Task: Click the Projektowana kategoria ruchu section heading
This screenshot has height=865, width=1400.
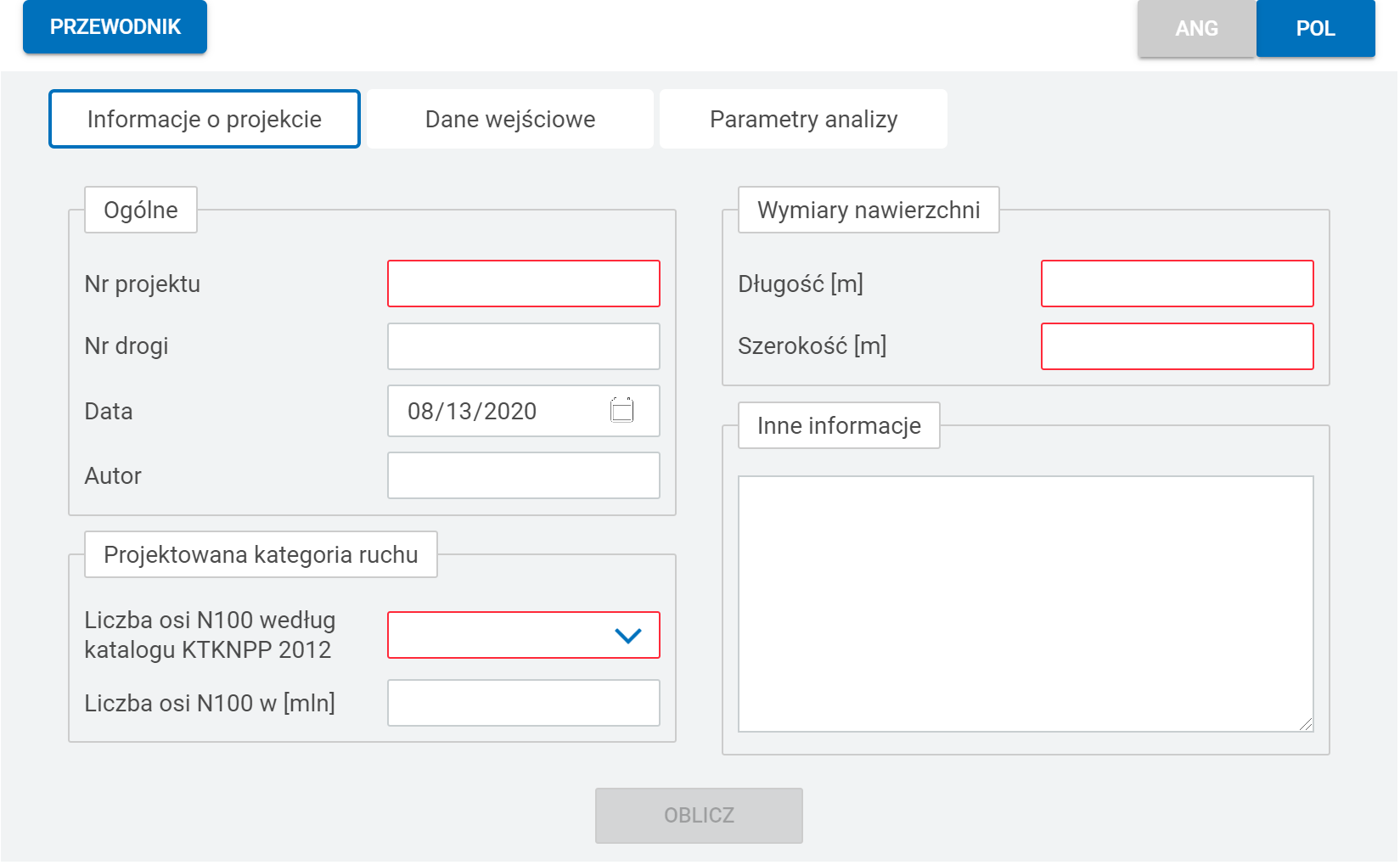Action: (x=261, y=555)
